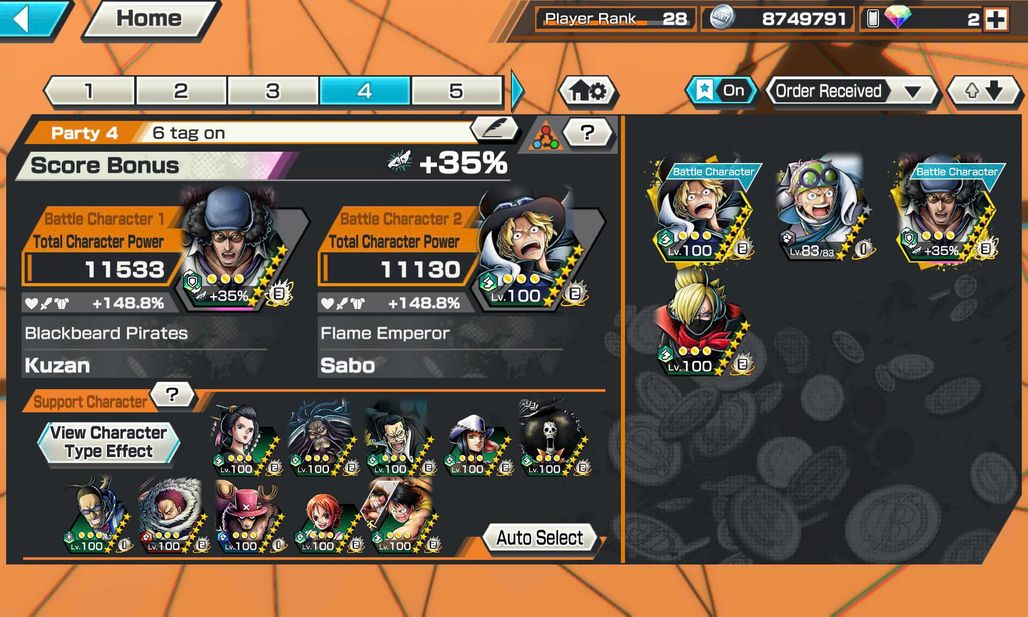Show next party tabs with the arrow
This screenshot has height=617, width=1028.
(x=517, y=90)
